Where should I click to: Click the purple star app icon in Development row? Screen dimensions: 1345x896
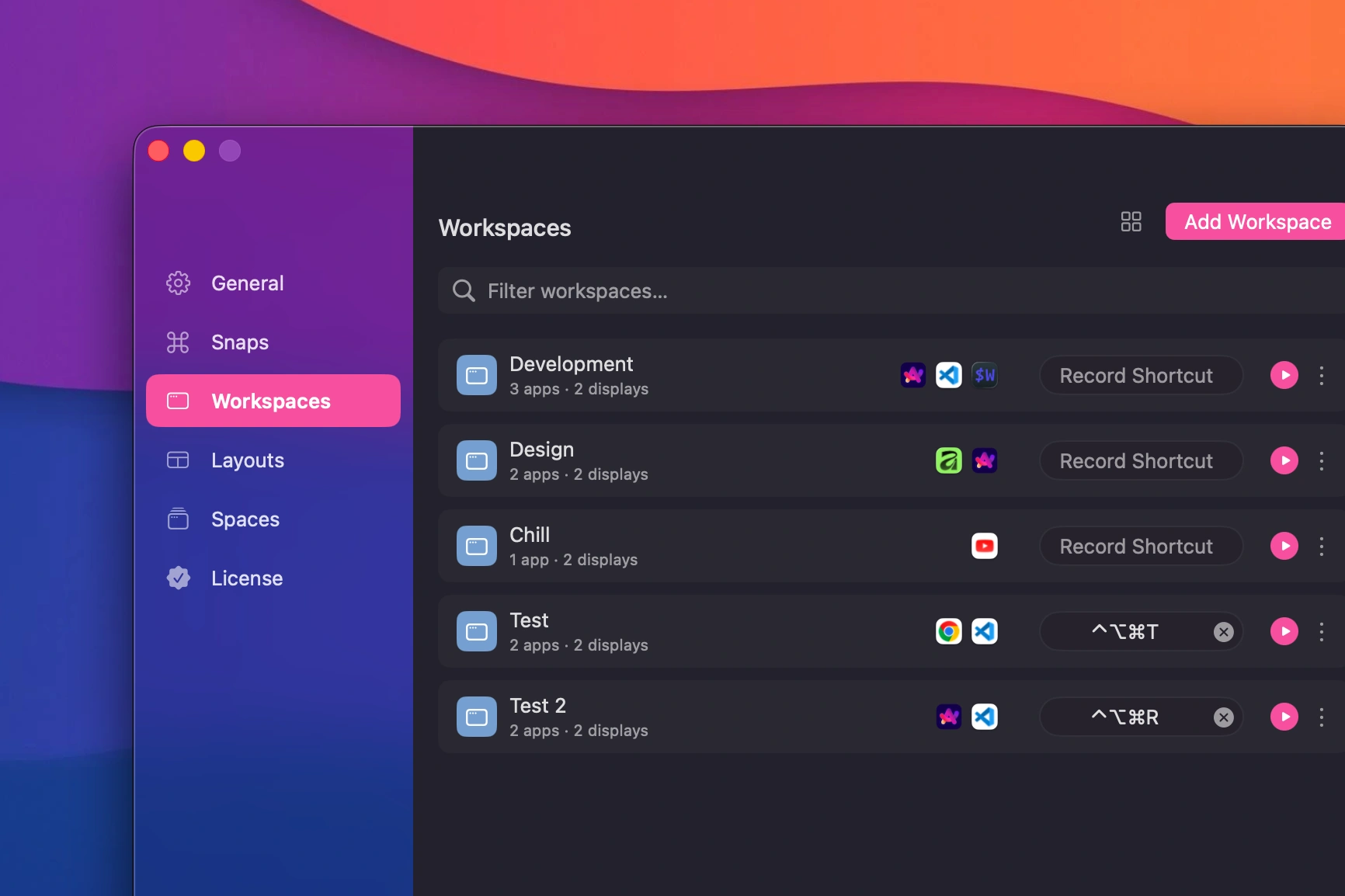point(913,376)
